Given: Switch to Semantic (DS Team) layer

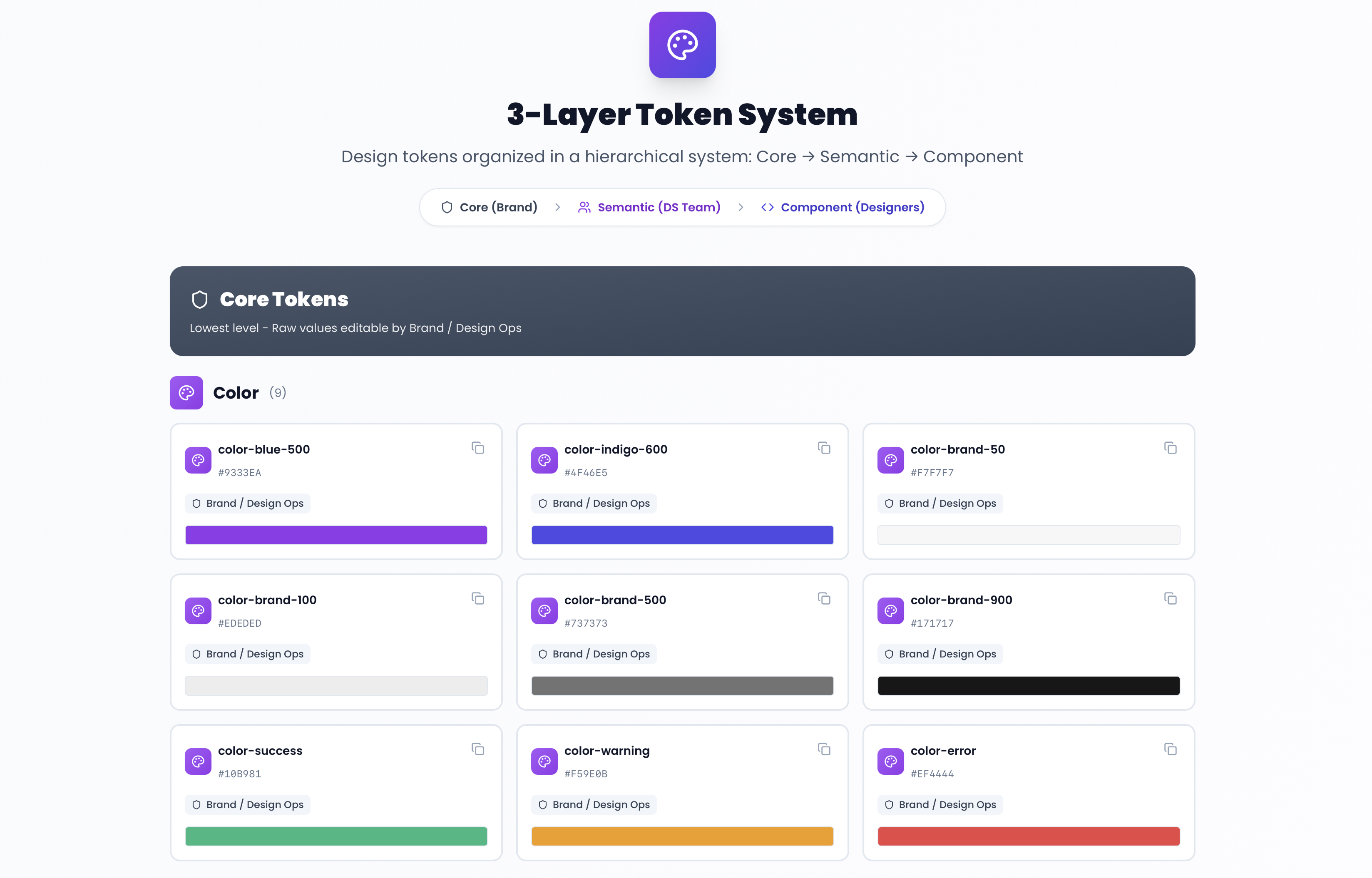Looking at the screenshot, I should pyautogui.click(x=649, y=208).
